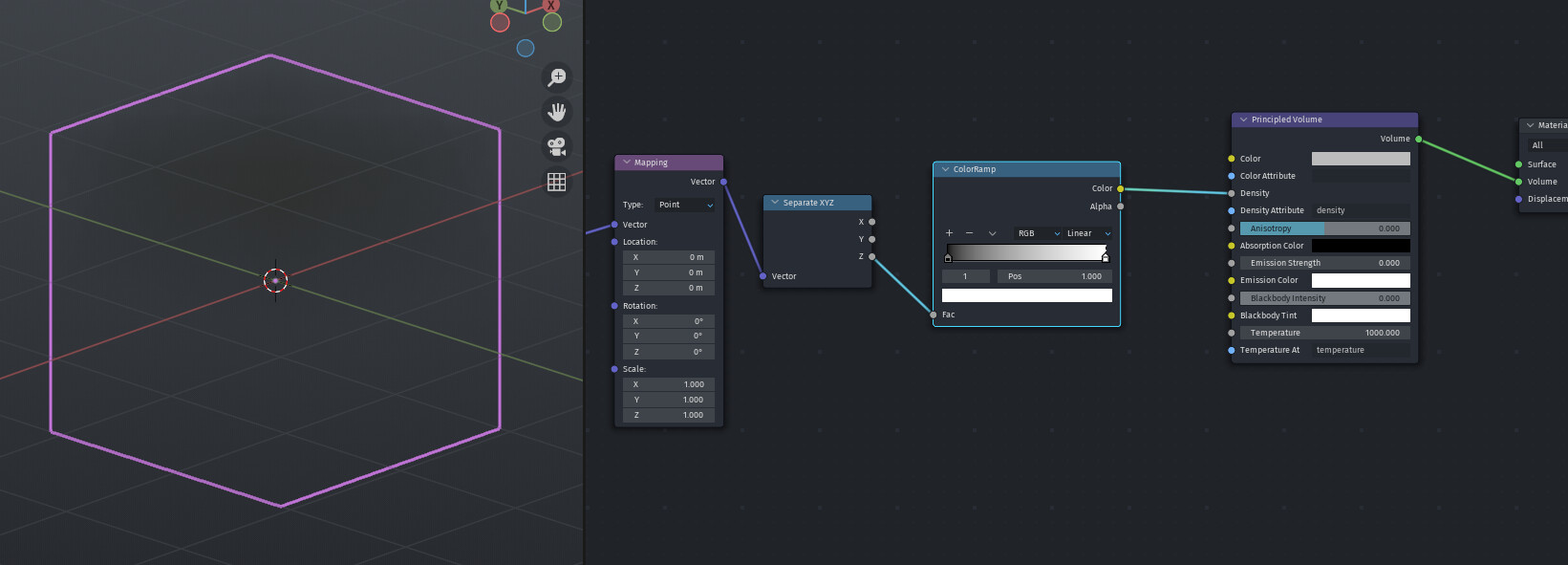Collapse the Principled Volume node
Viewport: 1568px width, 565px height.
point(1243,120)
